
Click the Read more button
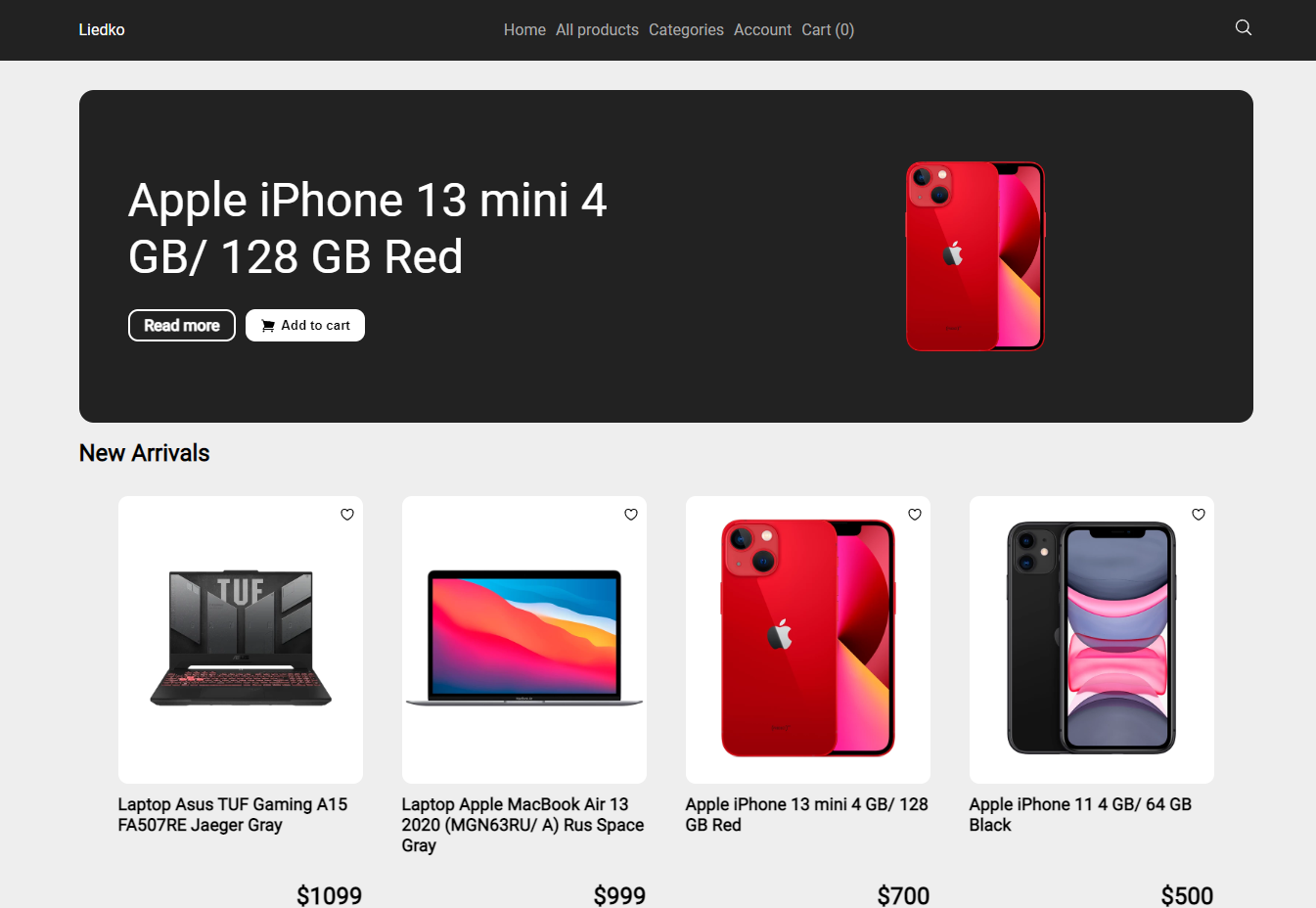click(182, 326)
